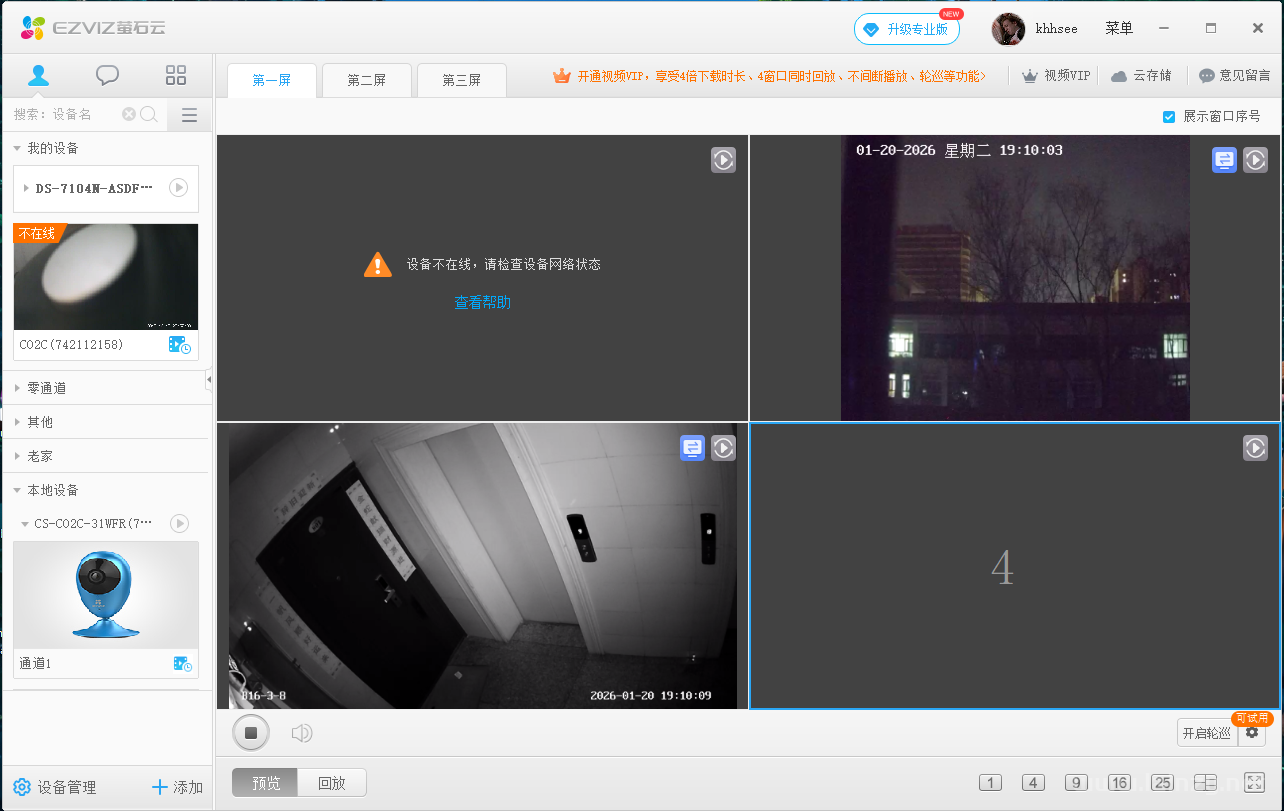Switch to 回放 playback mode
The width and height of the screenshot is (1284, 811).
coord(332,783)
